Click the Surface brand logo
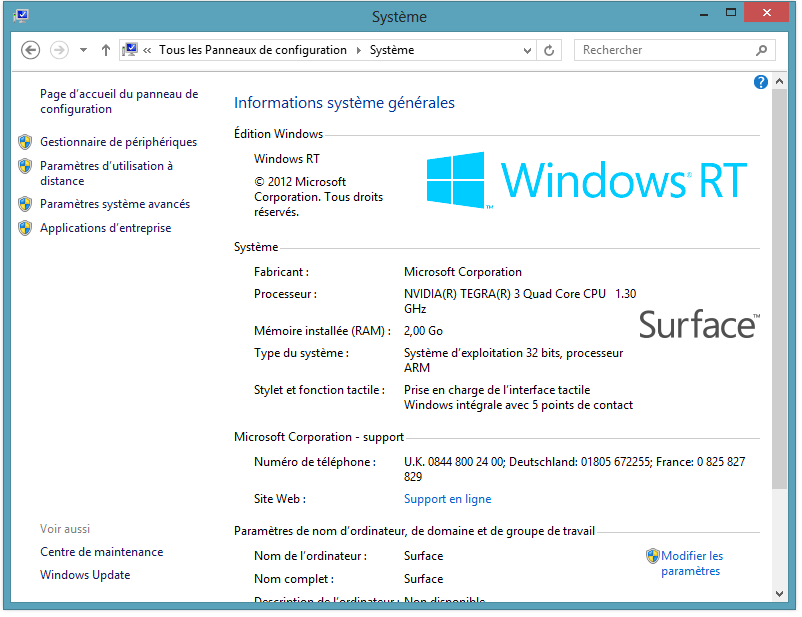802x617 pixels. click(x=699, y=324)
